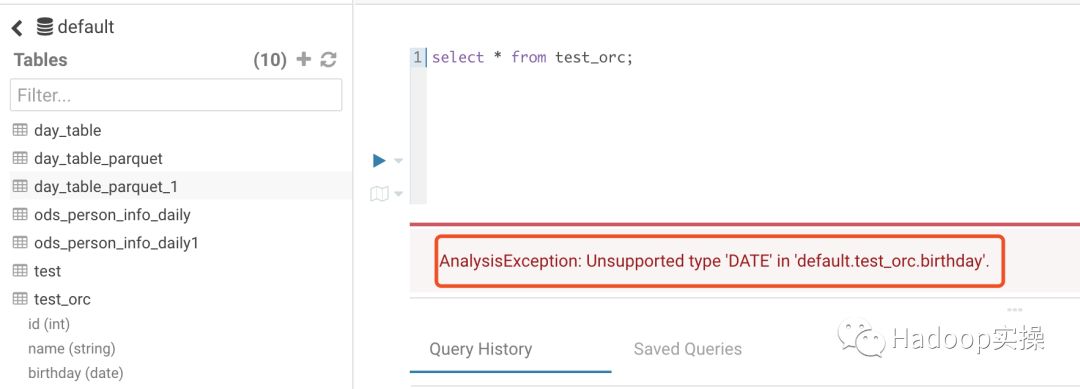Click the table icon beside test_orc

(x=20, y=299)
